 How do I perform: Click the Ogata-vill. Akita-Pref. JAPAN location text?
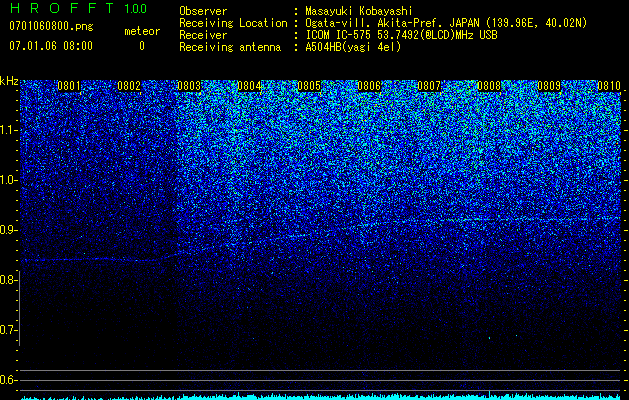coord(446,23)
